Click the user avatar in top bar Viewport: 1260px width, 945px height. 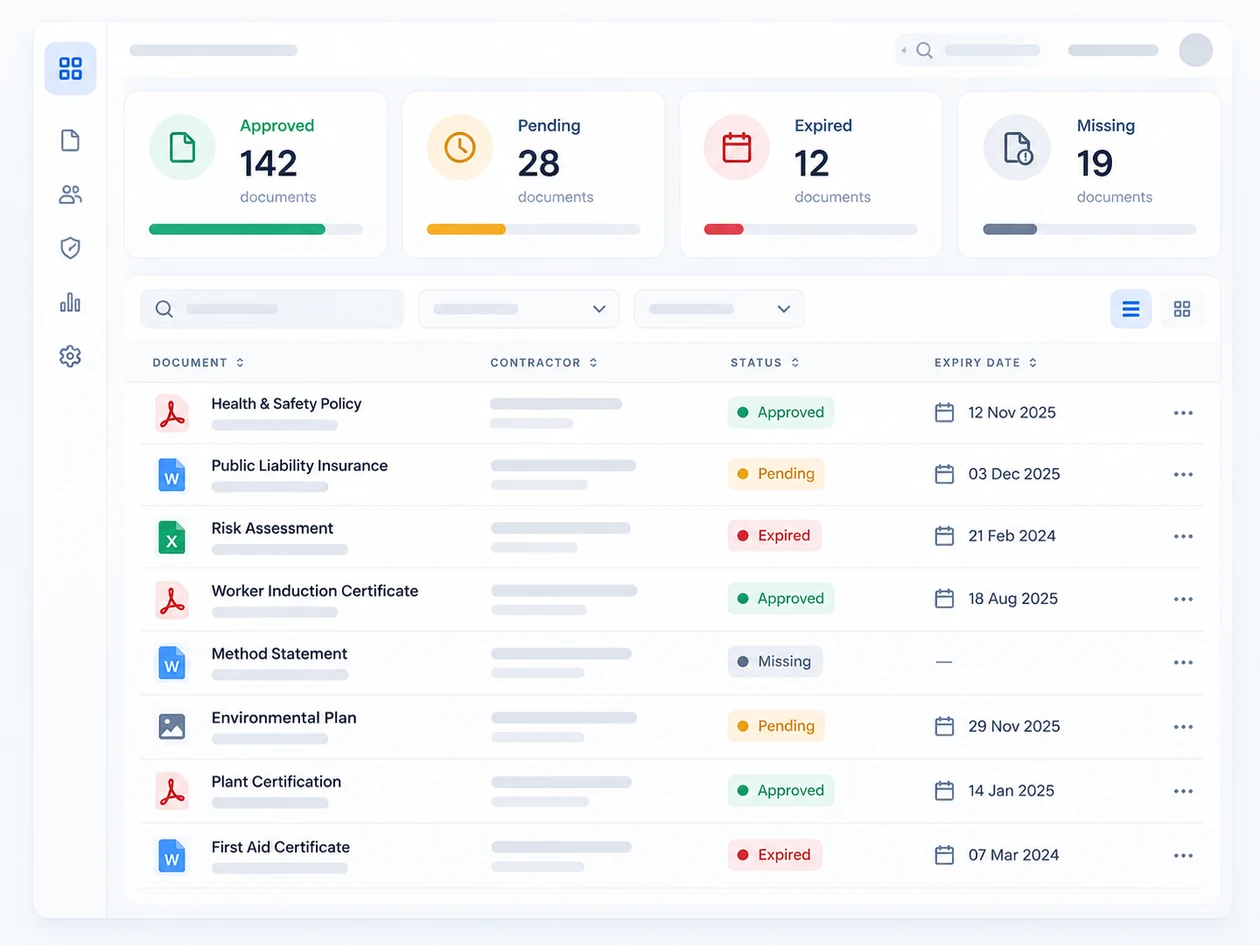click(1195, 50)
